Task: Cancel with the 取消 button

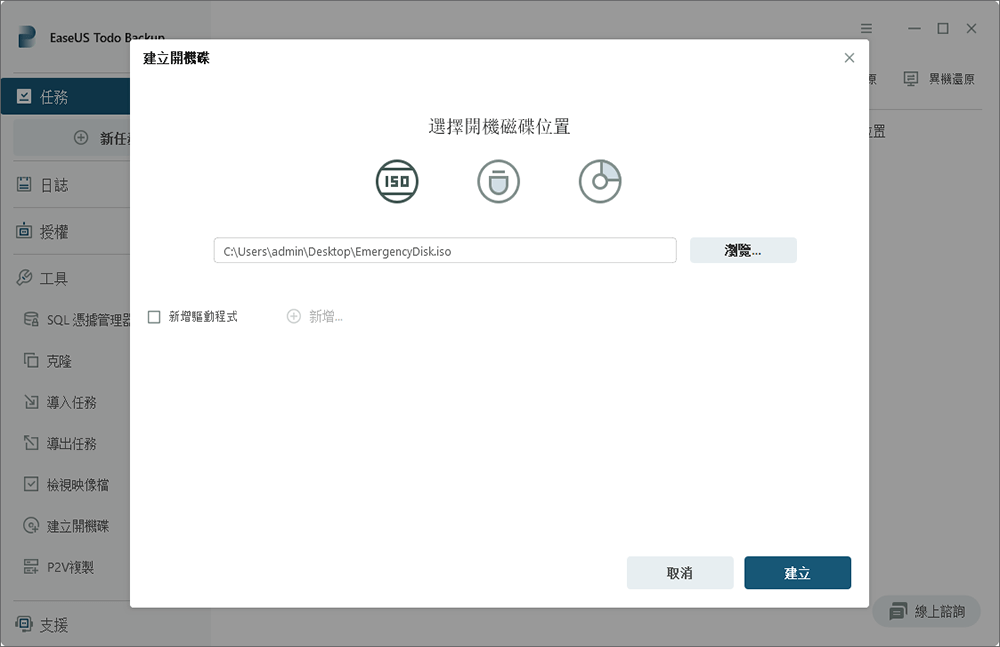Action: click(x=680, y=573)
